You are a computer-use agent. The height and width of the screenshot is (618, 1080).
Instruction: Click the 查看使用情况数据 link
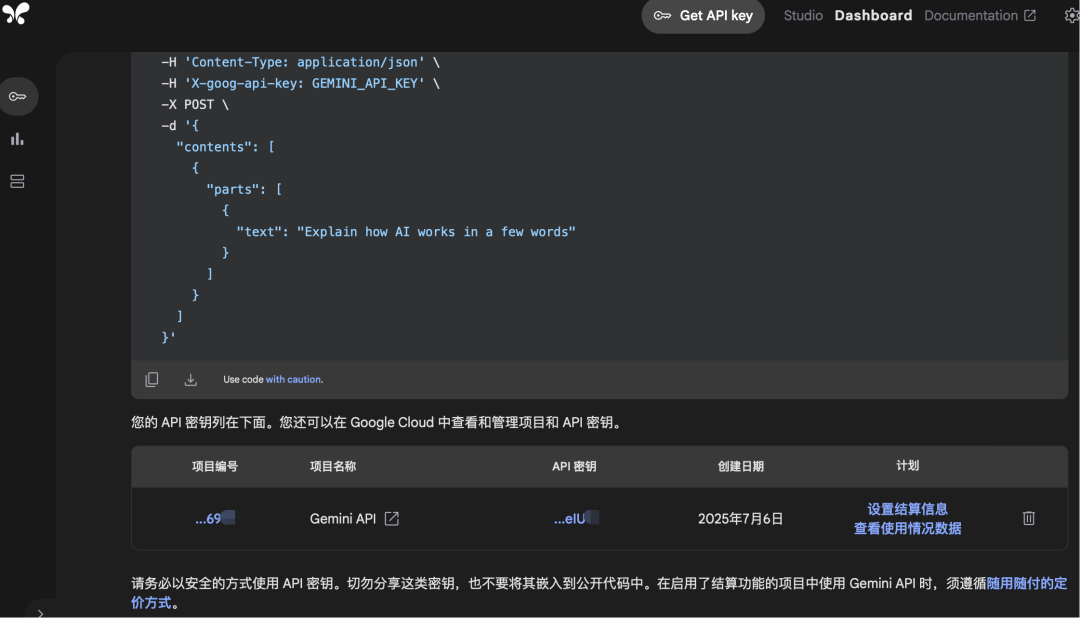907,528
